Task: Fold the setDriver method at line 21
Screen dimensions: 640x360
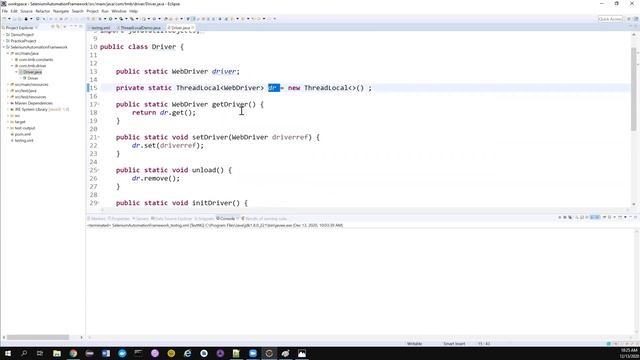Action: point(98,137)
